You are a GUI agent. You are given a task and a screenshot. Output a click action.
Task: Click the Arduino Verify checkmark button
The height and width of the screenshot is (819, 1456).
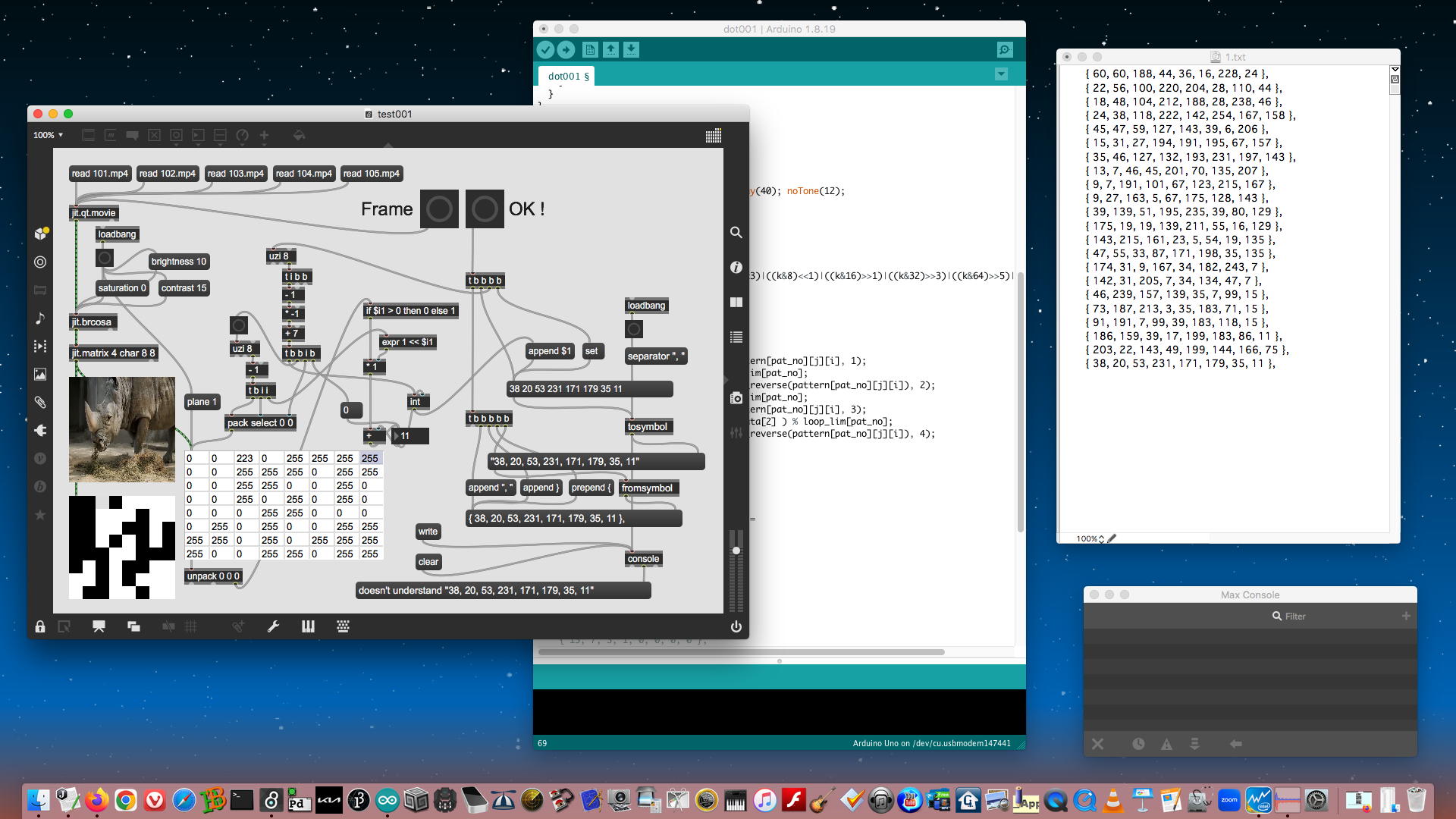pyautogui.click(x=545, y=50)
